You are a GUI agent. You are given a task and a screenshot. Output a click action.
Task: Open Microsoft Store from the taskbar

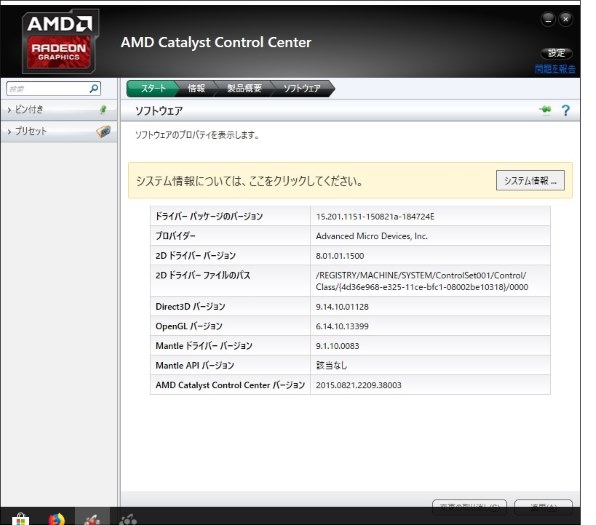[21, 519]
